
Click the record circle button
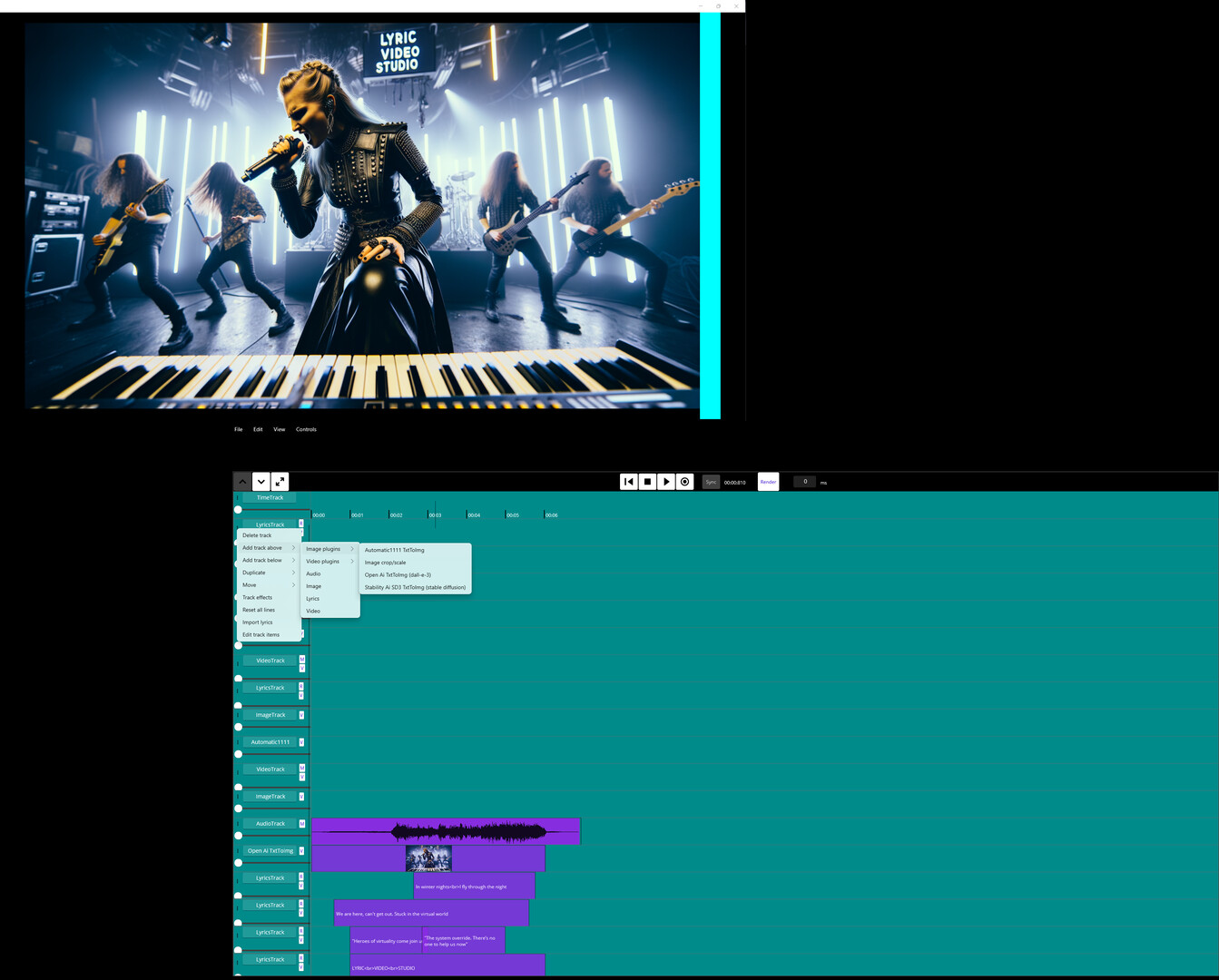pyautogui.click(x=685, y=482)
